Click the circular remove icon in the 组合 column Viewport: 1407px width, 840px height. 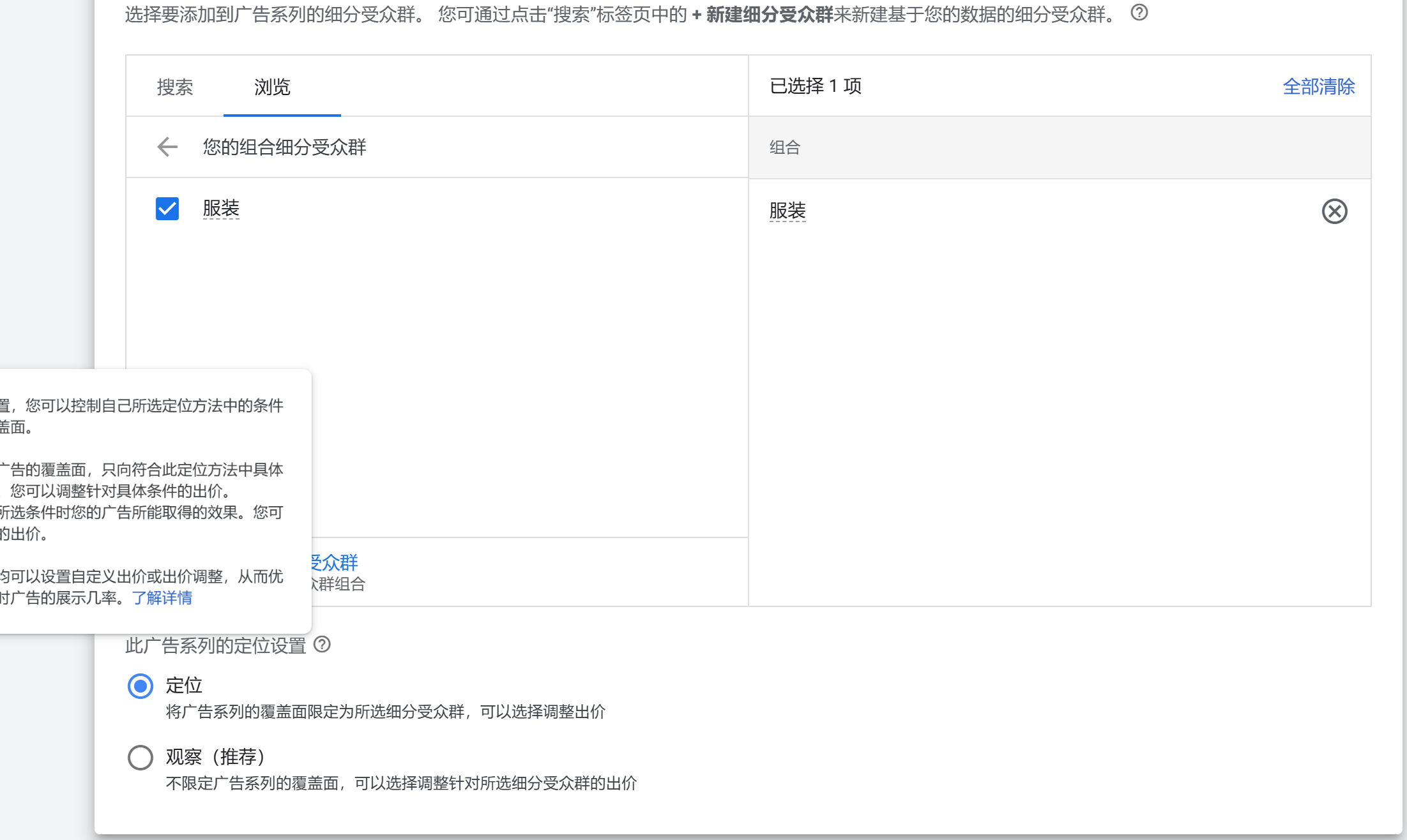pyautogui.click(x=1335, y=211)
